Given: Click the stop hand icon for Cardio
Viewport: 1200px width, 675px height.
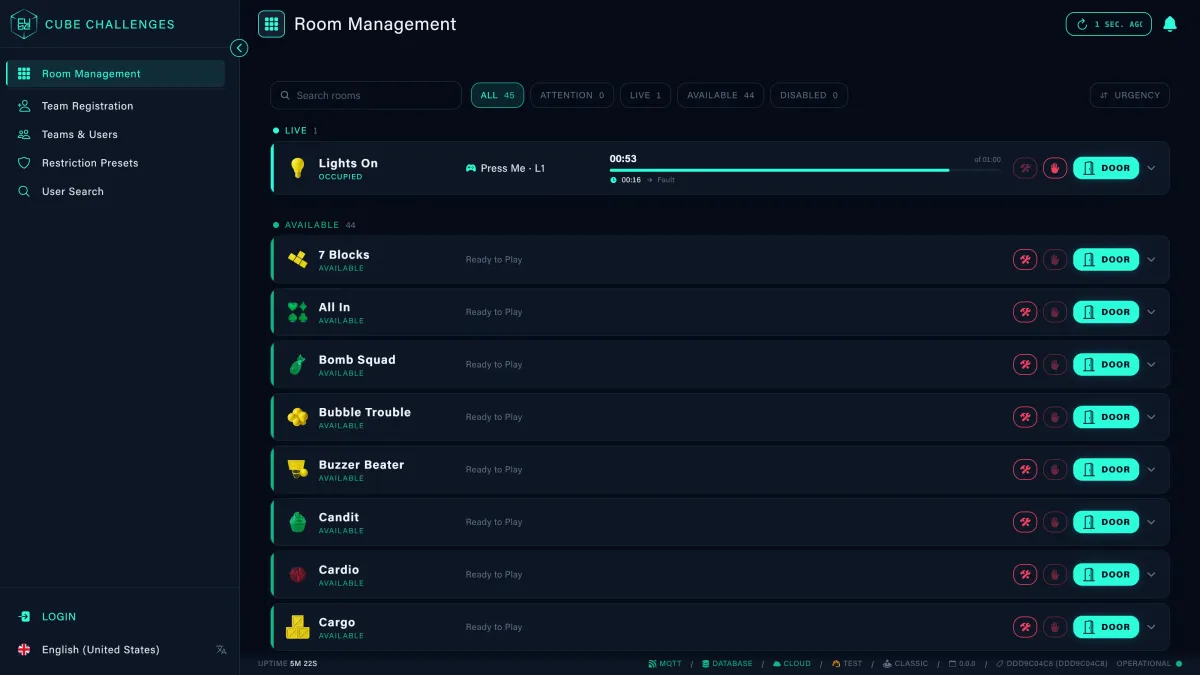Looking at the screenshot, I should (x=1055, y=574).
